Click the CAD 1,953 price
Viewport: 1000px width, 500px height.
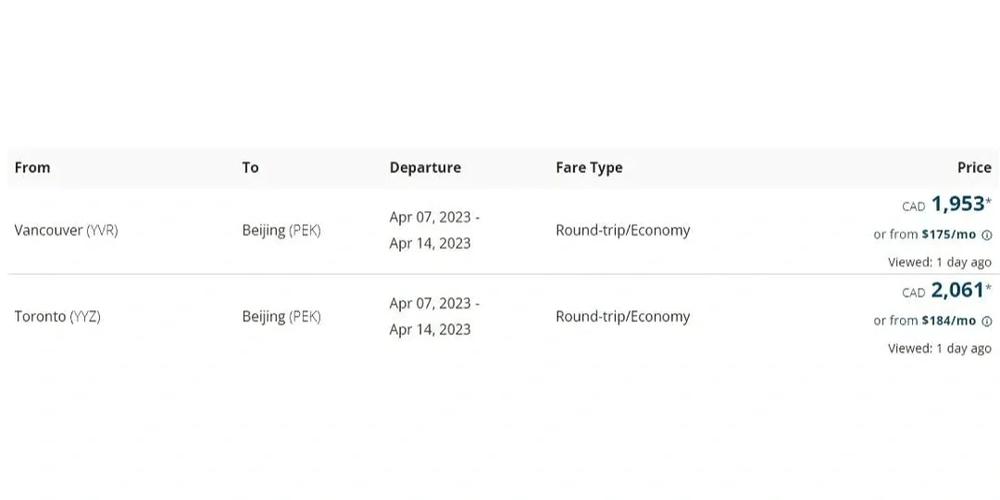pyautogui.click(x=947, y=205)
